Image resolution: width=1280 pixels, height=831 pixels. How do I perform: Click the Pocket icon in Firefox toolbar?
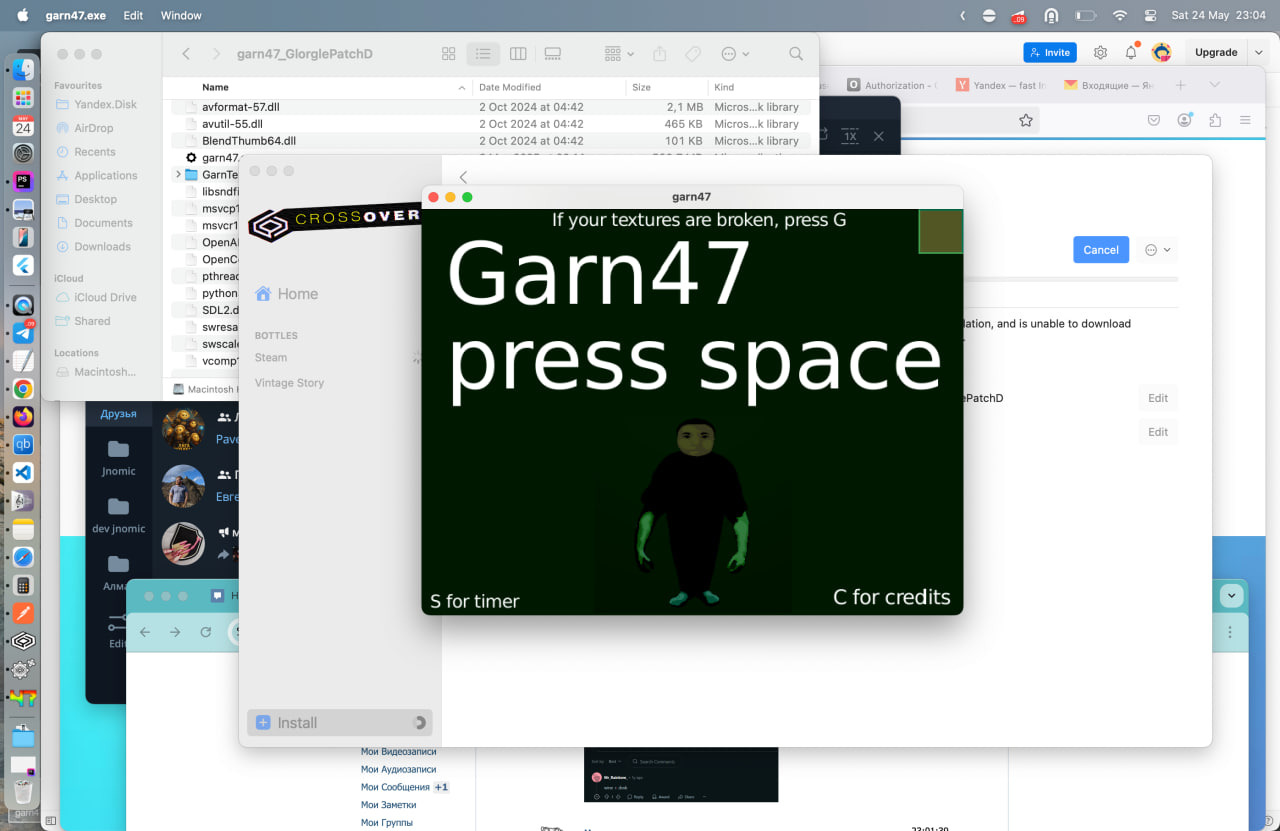[x=1154, y=120]
